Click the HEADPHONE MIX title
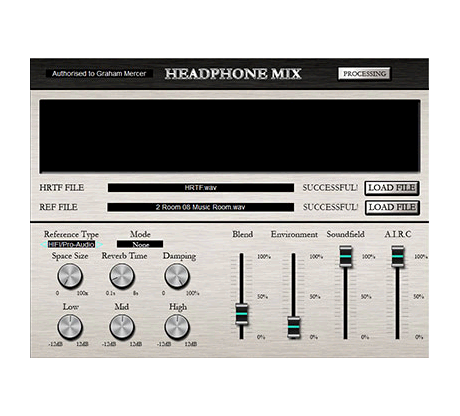The height and width of the screenshot is (416, 460). (x=233, y=74)
